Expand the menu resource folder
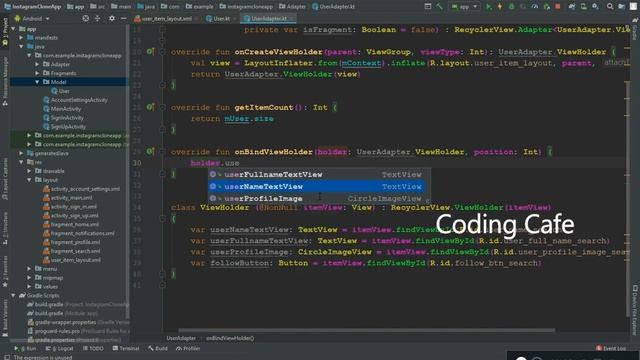Image resolution: width=640 pixels, height=360 pixels. point(29,269)
